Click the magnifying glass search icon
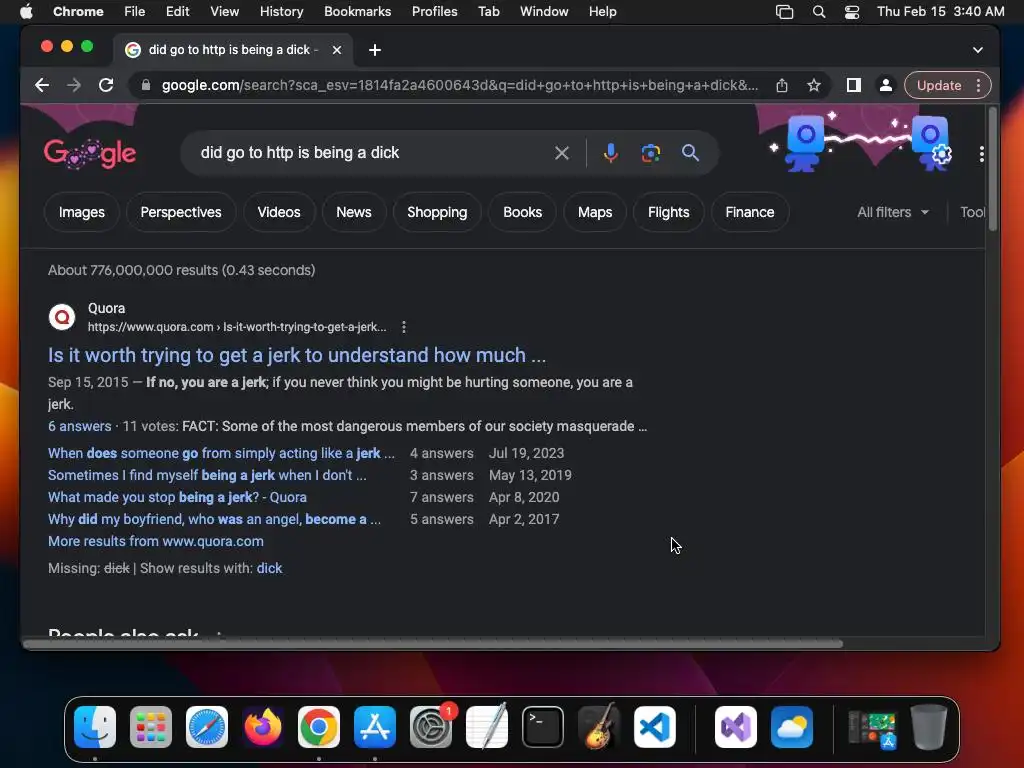 (x=690, y=153)
